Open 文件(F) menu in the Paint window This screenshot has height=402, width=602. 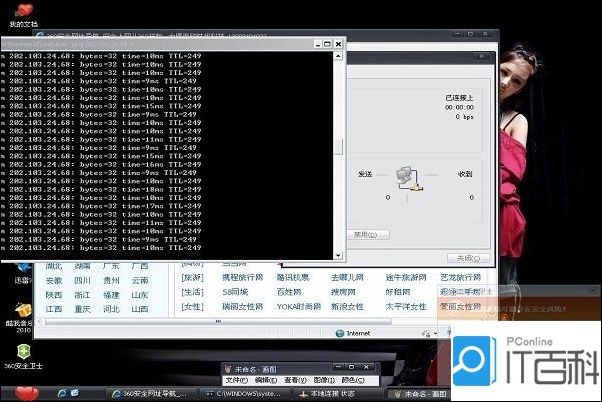(x=236, y=380)
